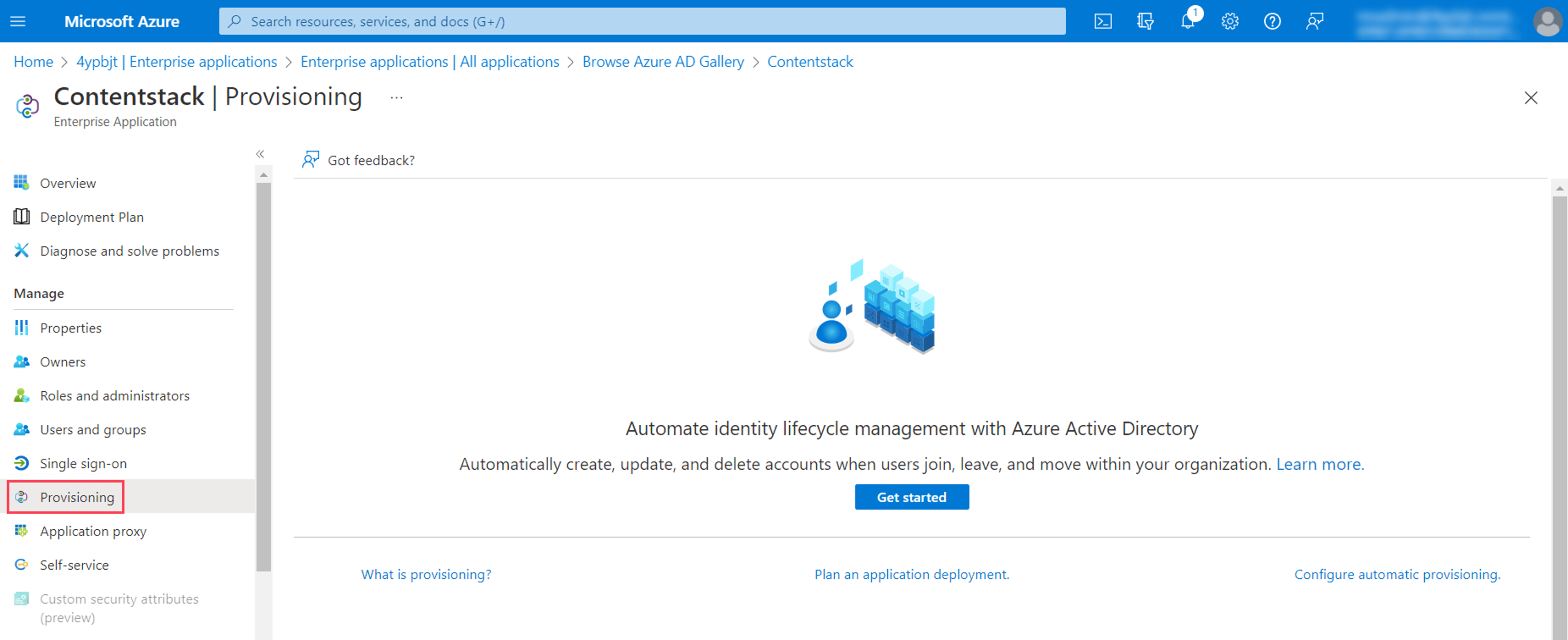Click the sidebar scrollbar thumb
Image resolution: width=1568 pixels, height=640 pixels.
(x=263, y=376)
